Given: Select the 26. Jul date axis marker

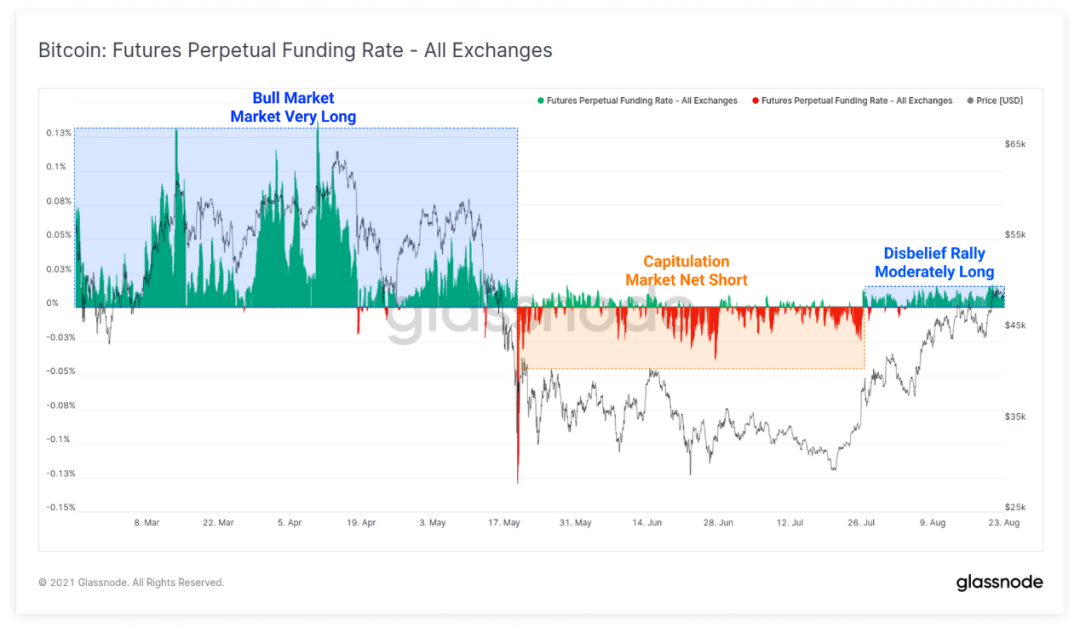Looking at the screenshot, I should pyautogui.click(x=861, y=523).
